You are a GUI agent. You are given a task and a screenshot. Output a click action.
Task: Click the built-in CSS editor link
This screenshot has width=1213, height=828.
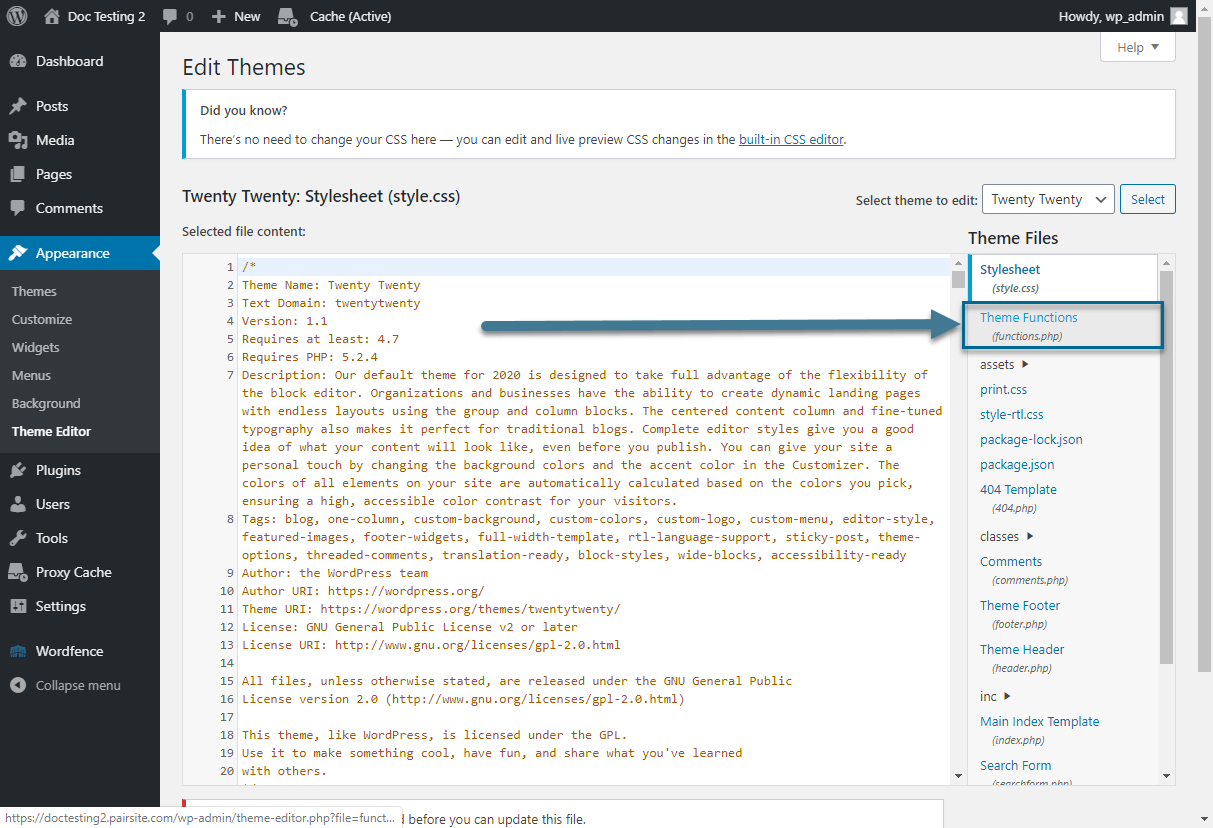click(x=790, y=139)
